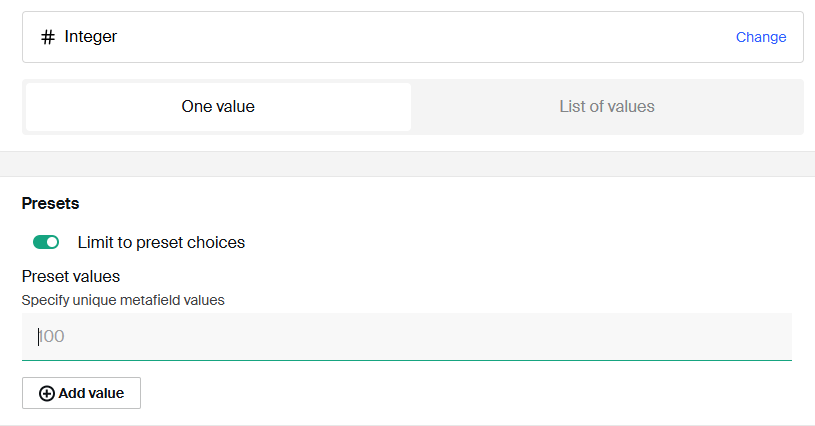Click the "Integer" type name text
The width and height of the screenshot is (815, 426).
pyautogui.click(x=91, y=37)
